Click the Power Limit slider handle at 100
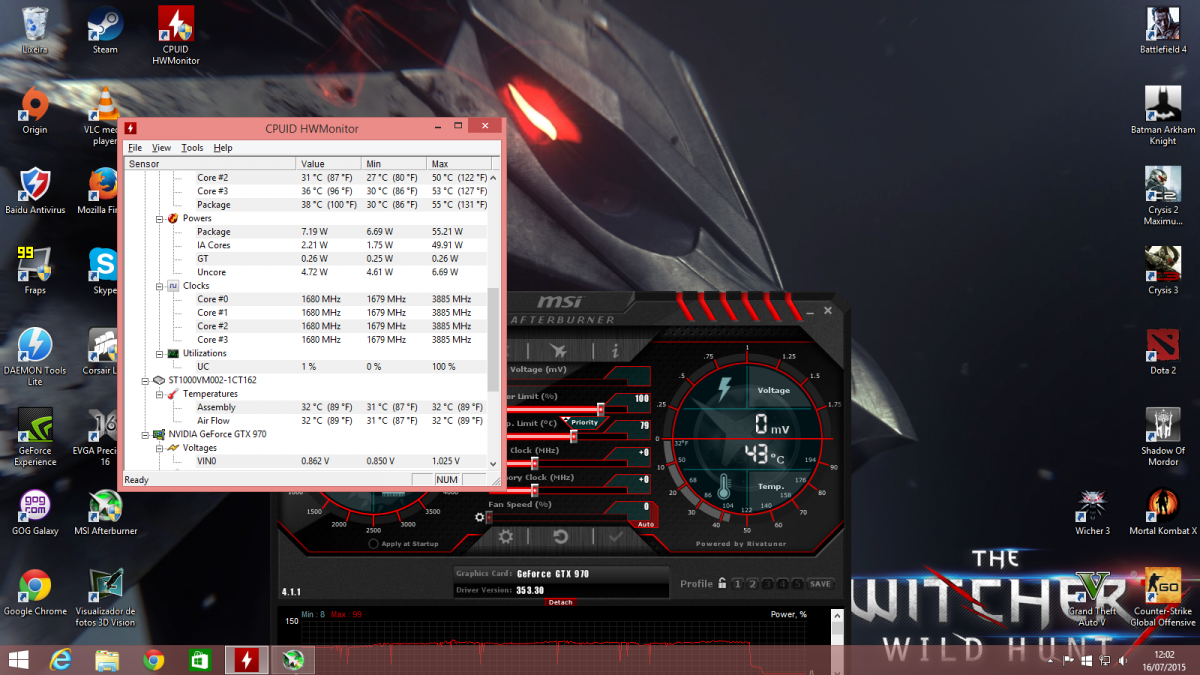The image size is (1200, 675). click(x=601, y=408)
